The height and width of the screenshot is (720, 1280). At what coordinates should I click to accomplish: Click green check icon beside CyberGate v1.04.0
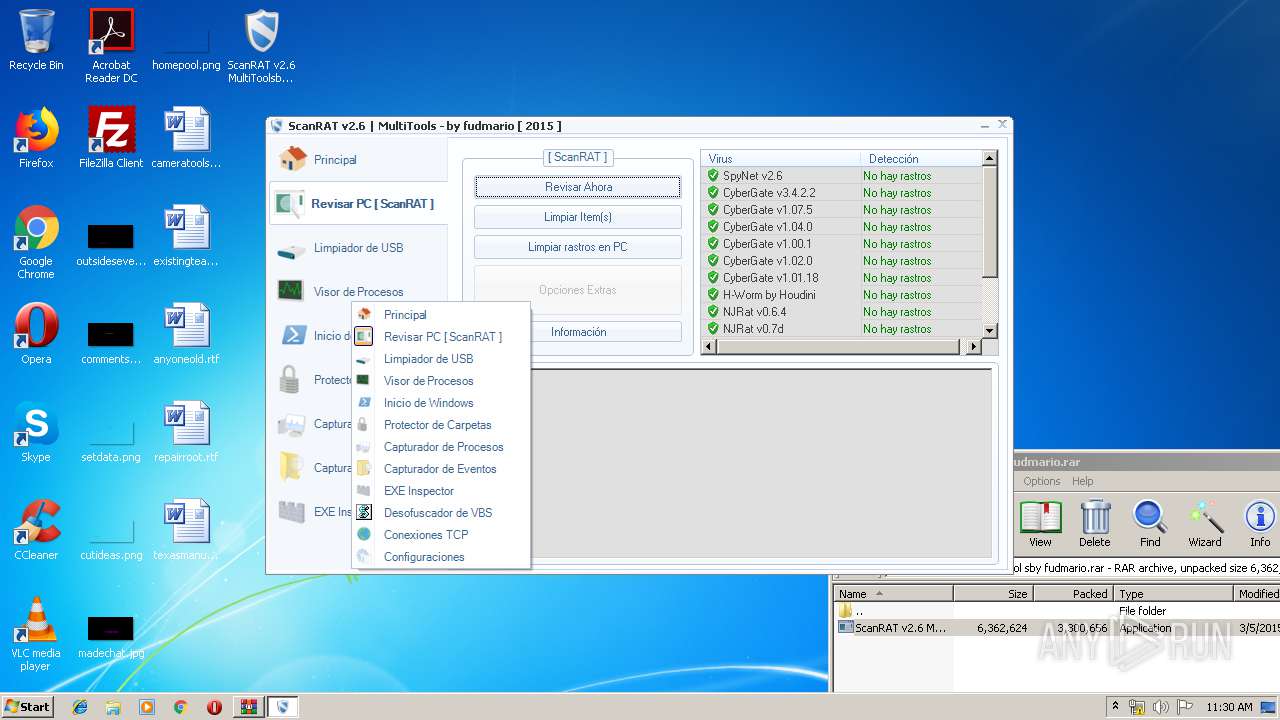click(x=713, y=227)
